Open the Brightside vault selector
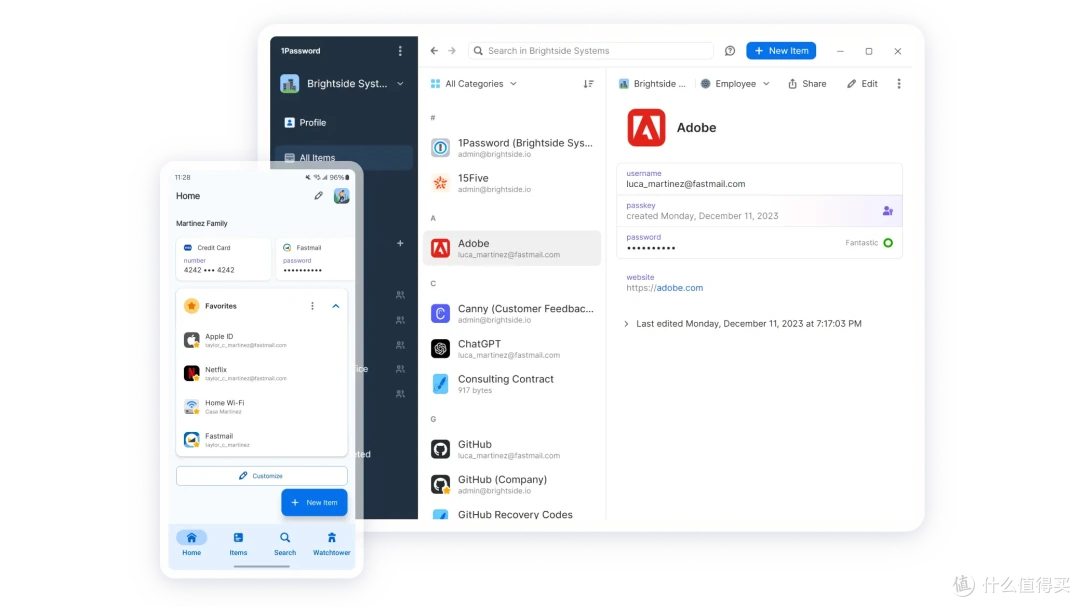Screen dimensions: 1080x607 (652, 83)
